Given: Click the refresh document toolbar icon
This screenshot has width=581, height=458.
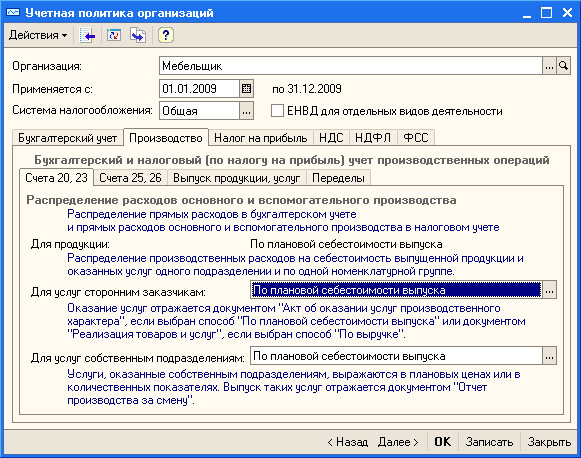Looking at the screenshot, I should click(x=114, y=35).
